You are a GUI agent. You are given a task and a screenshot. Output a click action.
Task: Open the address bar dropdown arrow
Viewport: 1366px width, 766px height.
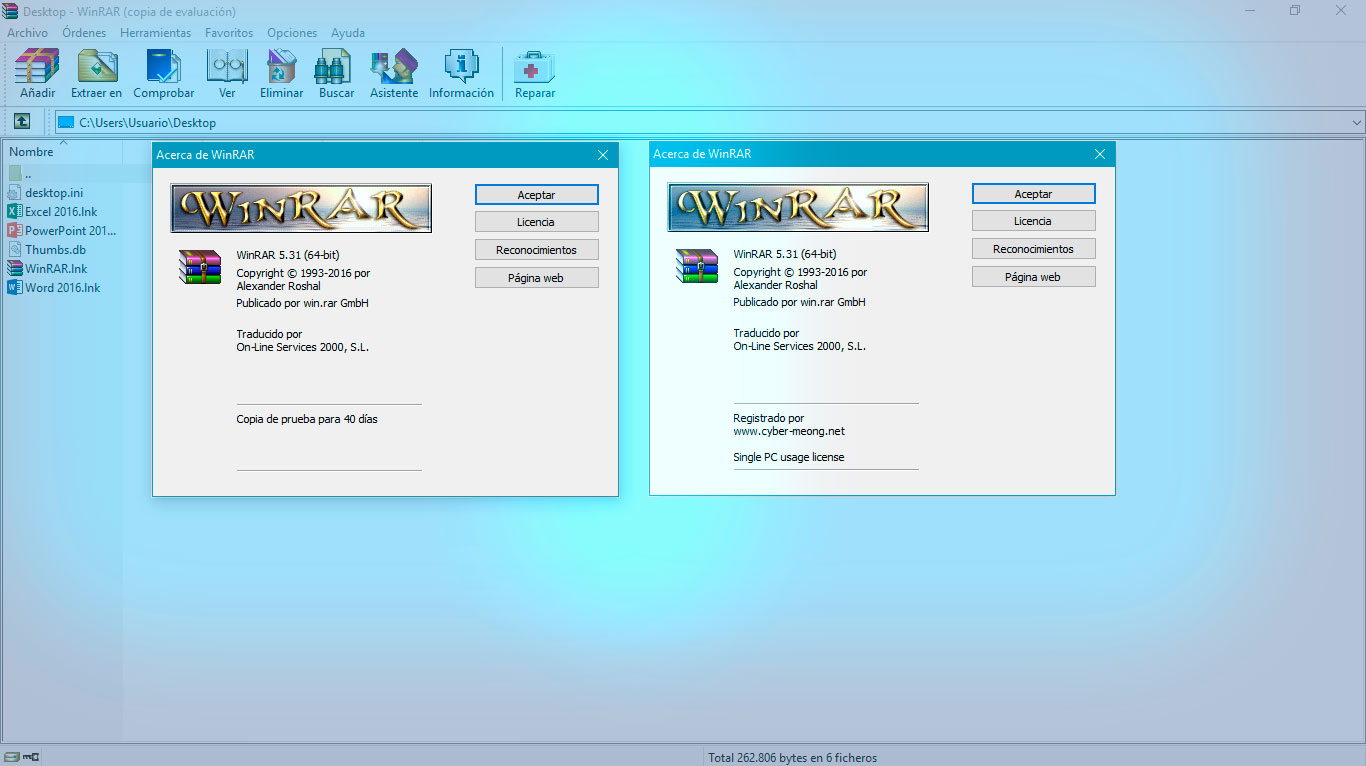pyautogui.click(x=1355, y=121)
